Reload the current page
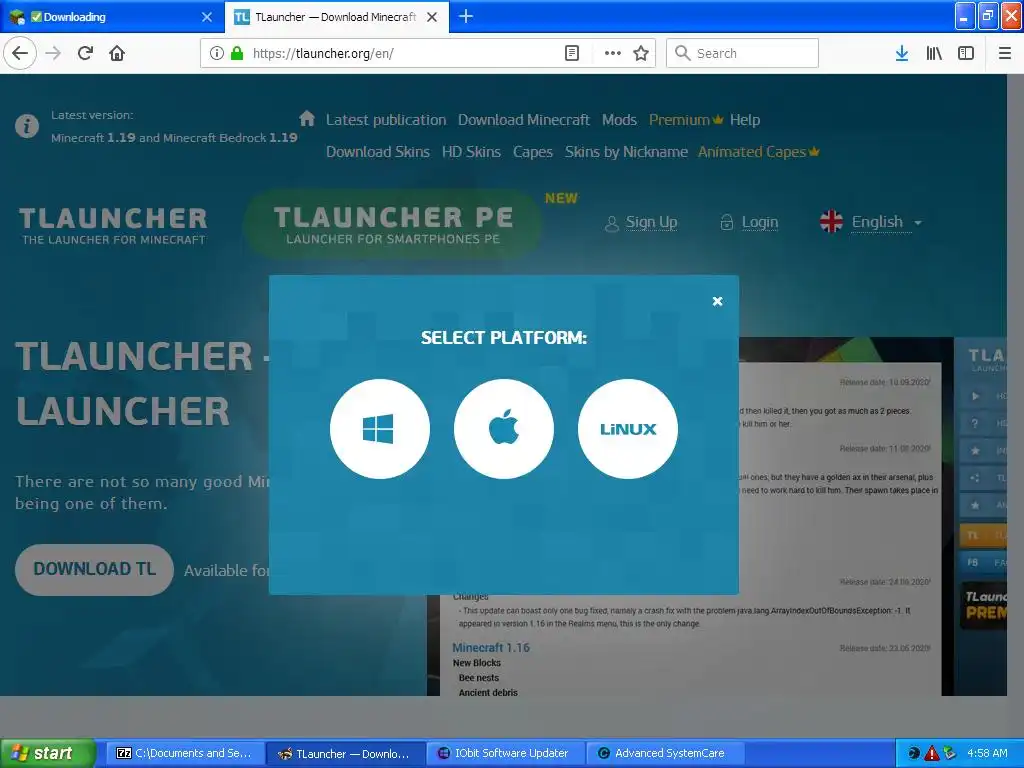 coord(85,54)
